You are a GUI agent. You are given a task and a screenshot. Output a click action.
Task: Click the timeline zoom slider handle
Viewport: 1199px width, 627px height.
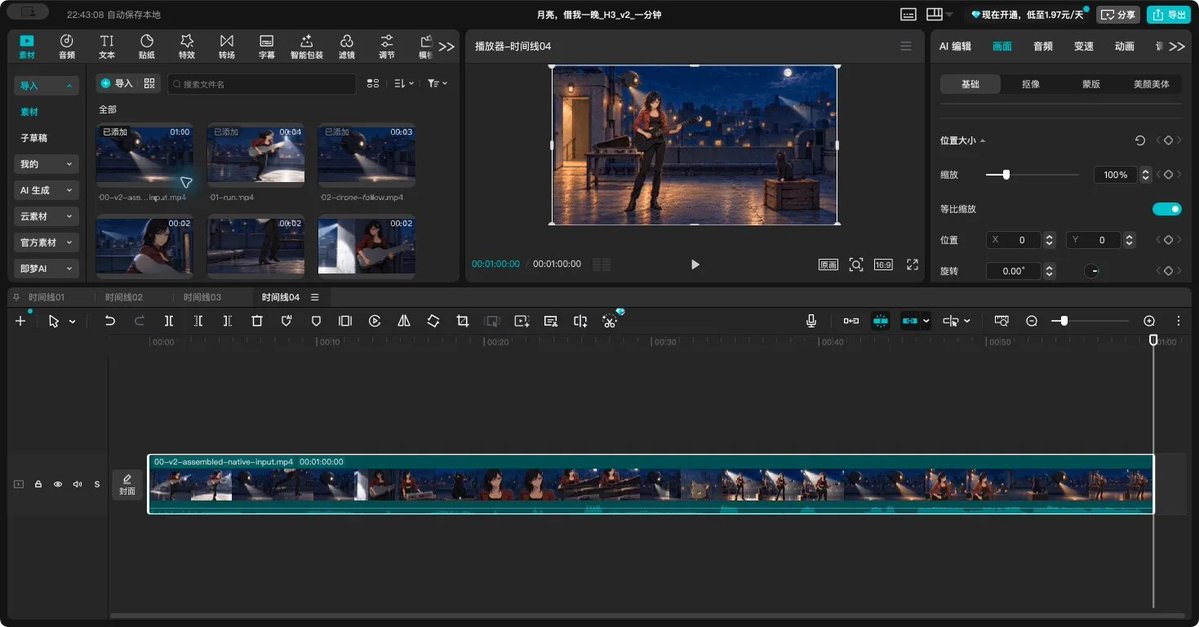(x=1064, y=321)
